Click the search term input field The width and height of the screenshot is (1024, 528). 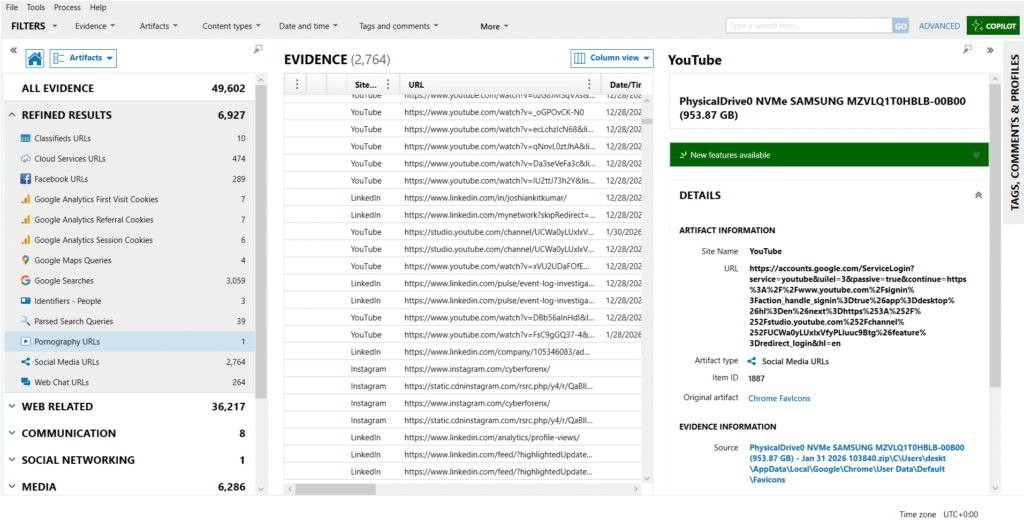808,26
